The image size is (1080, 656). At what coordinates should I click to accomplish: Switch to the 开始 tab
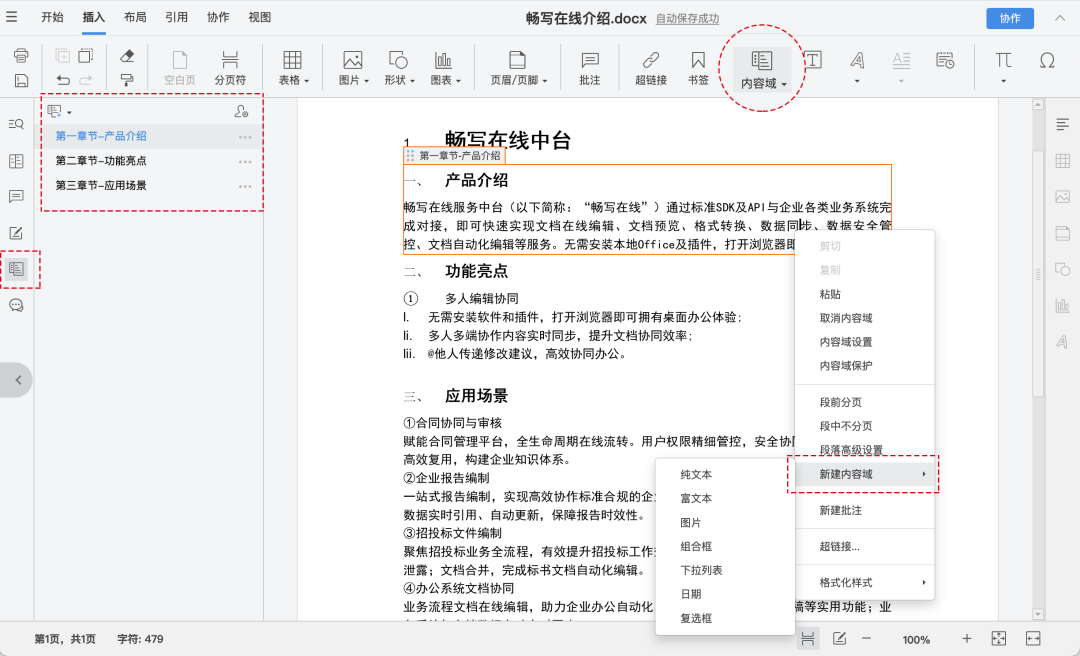pos(52,17)
